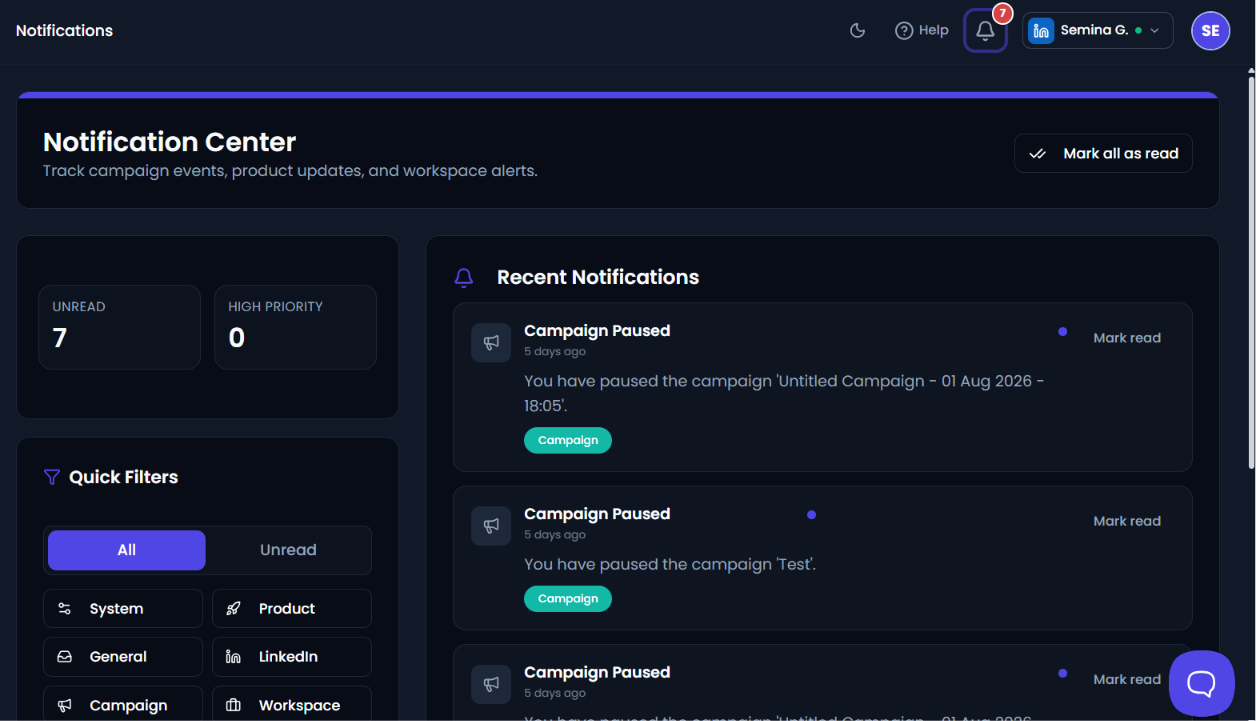Select the All filter toggle
Screen dimensions: 1256x721
pyautogui.click(x=127, y=550)
